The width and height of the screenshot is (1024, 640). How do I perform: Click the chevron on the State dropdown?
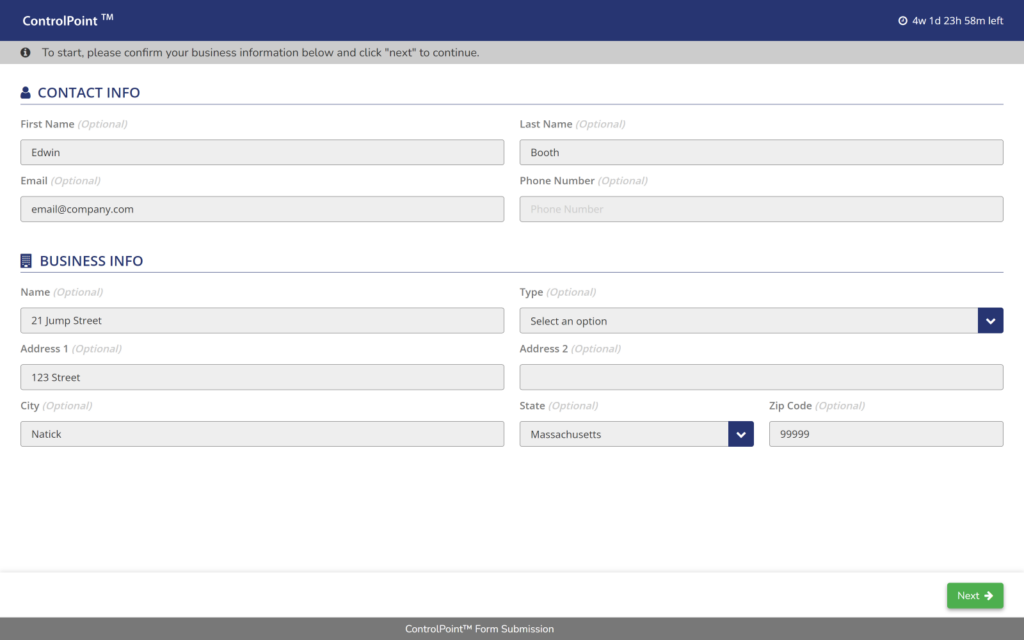click(740, 433)
